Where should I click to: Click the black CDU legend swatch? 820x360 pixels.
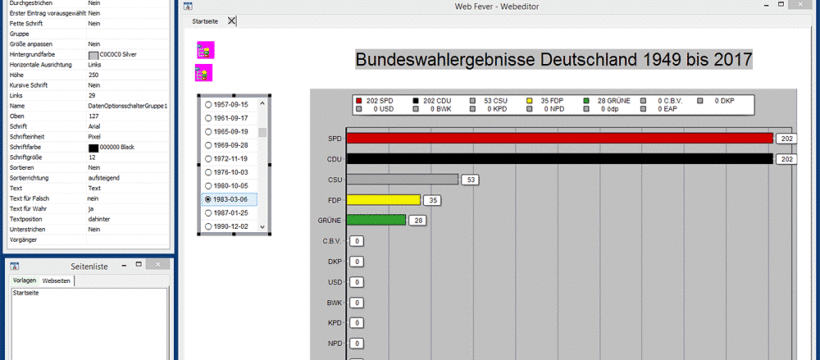point(415,100)
